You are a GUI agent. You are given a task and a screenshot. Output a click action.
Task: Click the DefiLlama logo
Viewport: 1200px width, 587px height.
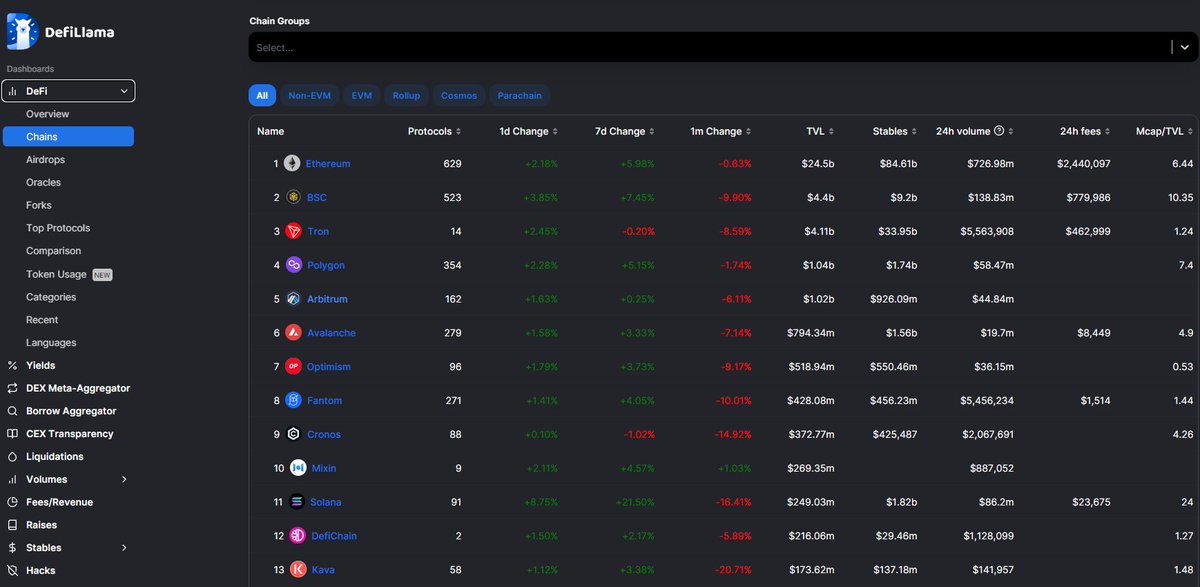click(x=62, y=31)
